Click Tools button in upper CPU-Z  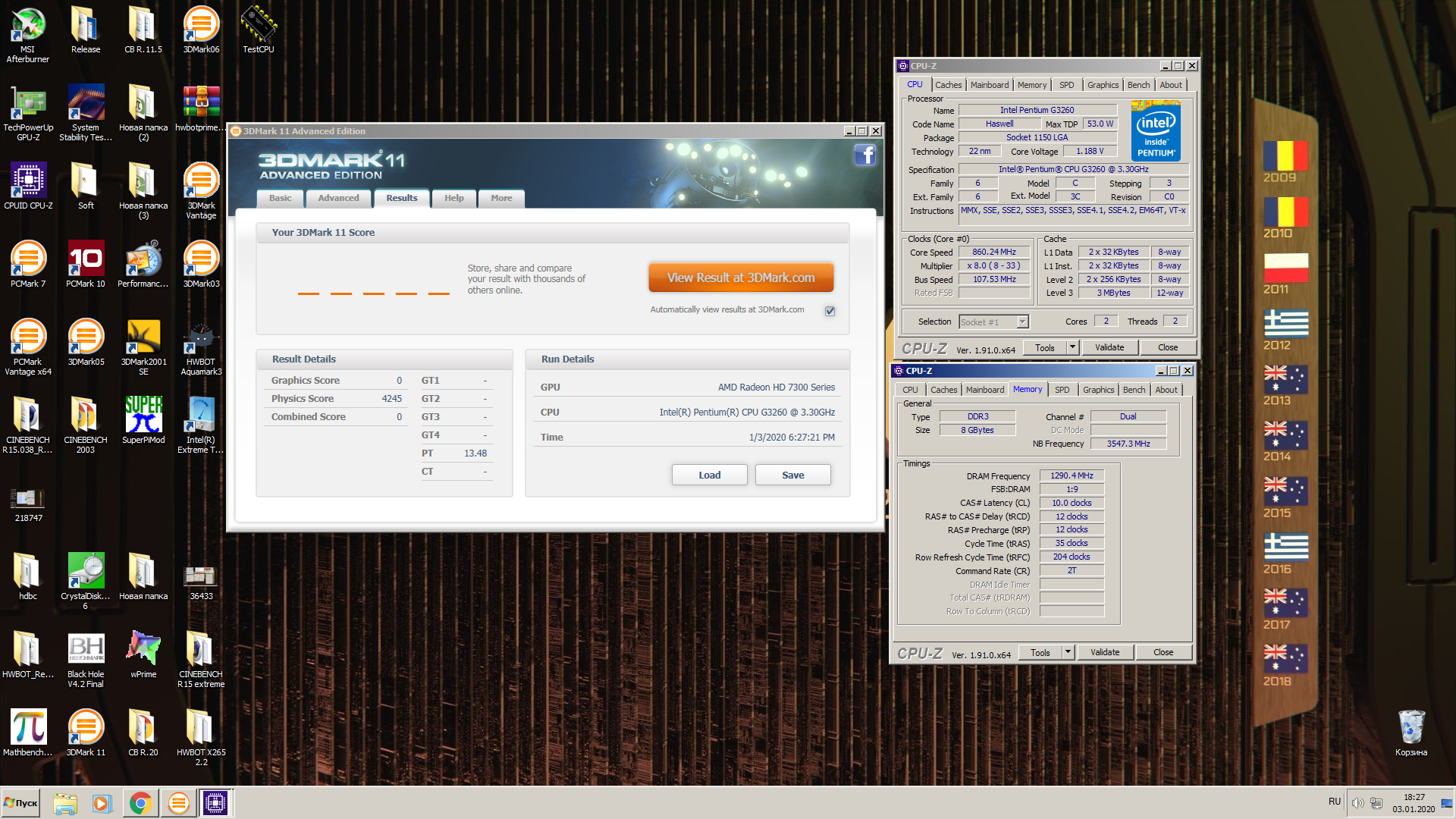(x=1045, y=347)
